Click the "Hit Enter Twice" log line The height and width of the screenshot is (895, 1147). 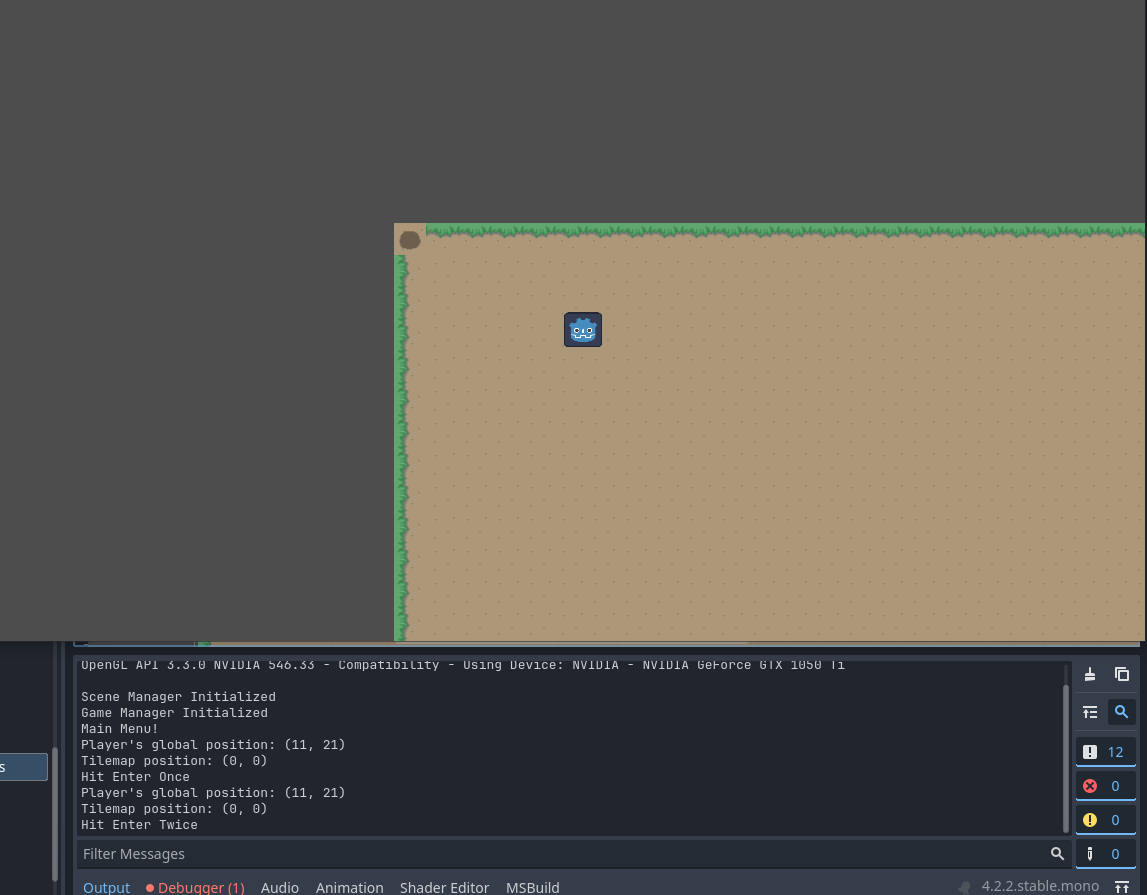coord(139,825)
